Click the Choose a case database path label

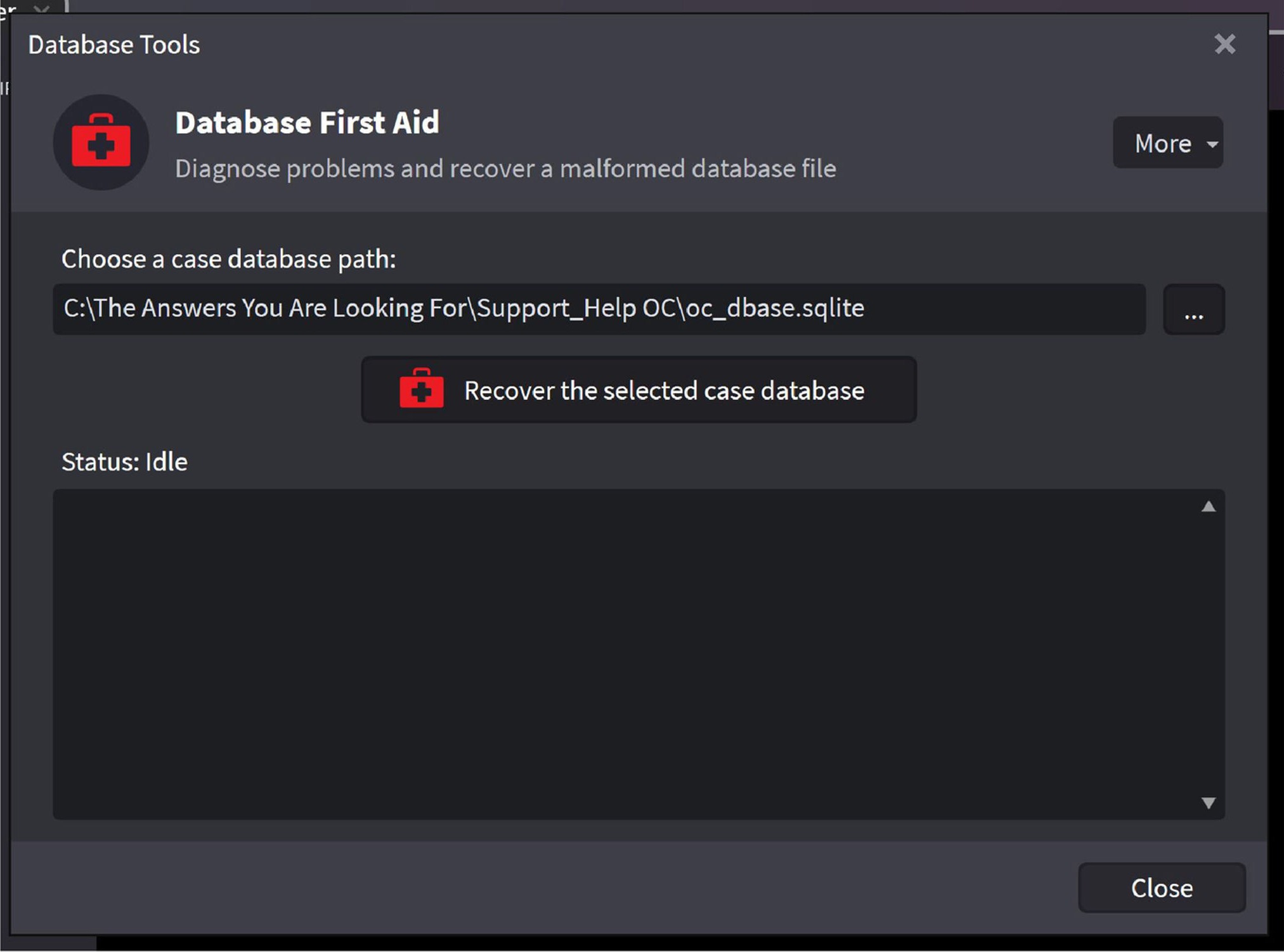point(228,259)
